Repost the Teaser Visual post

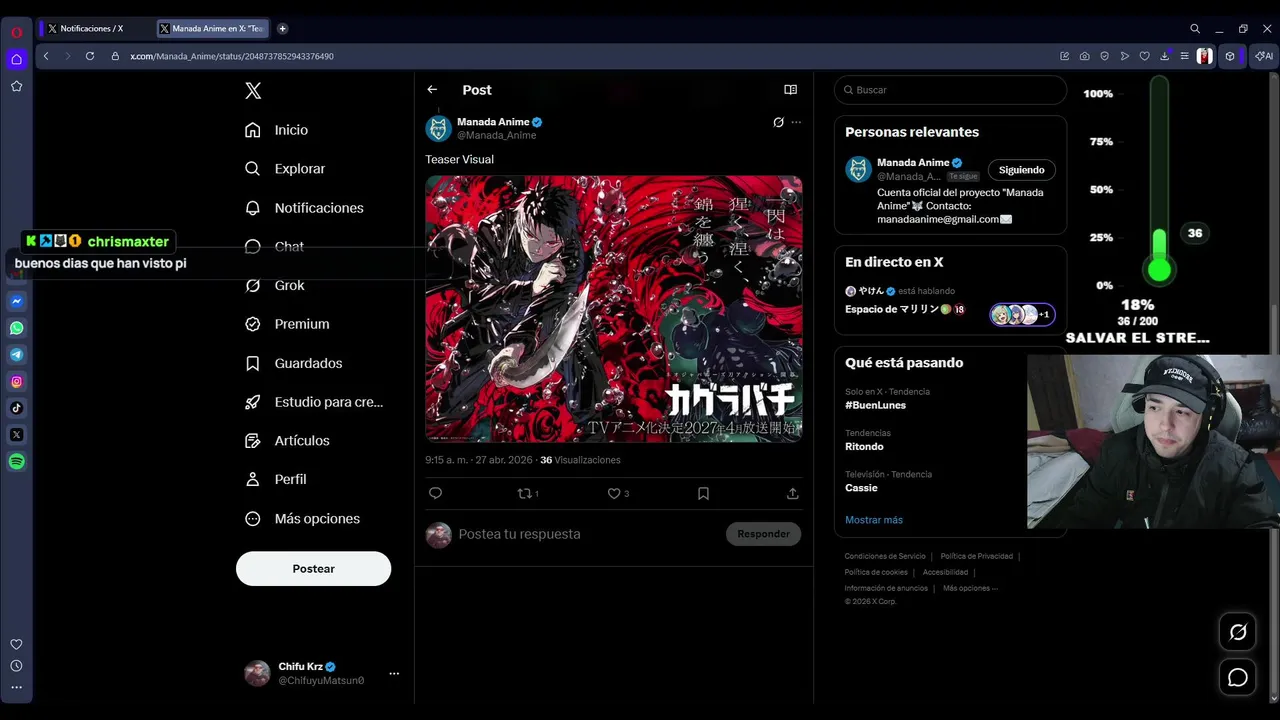527,493
